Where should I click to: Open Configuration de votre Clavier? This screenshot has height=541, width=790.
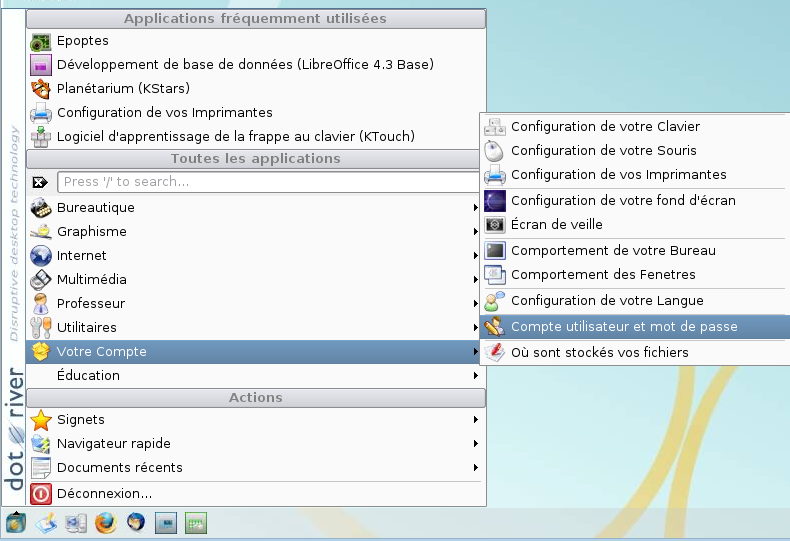(x=605, y=127)
